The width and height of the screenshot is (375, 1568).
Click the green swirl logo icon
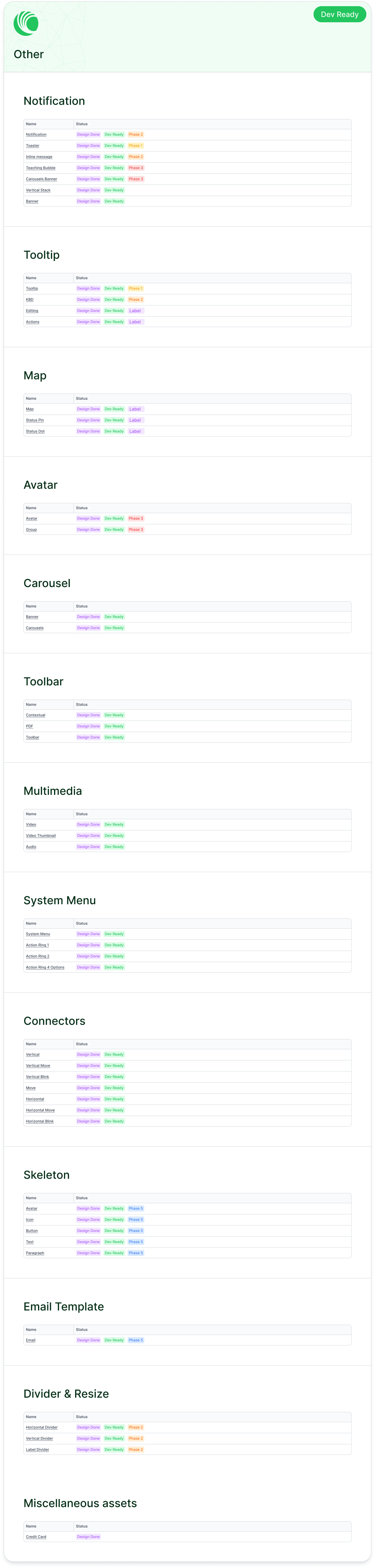pos(26,23)
